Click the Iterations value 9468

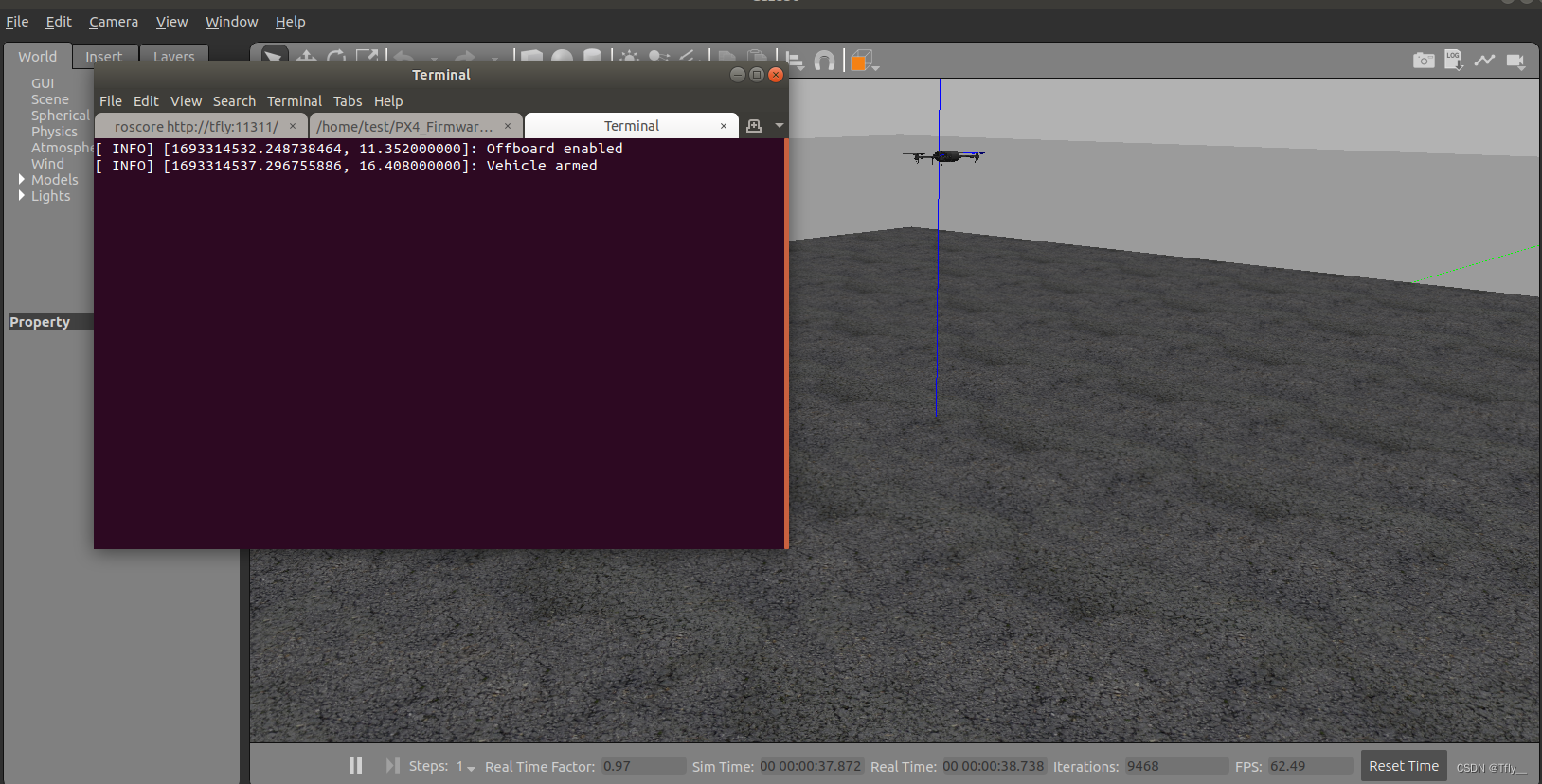click(x=1175, y=766)
